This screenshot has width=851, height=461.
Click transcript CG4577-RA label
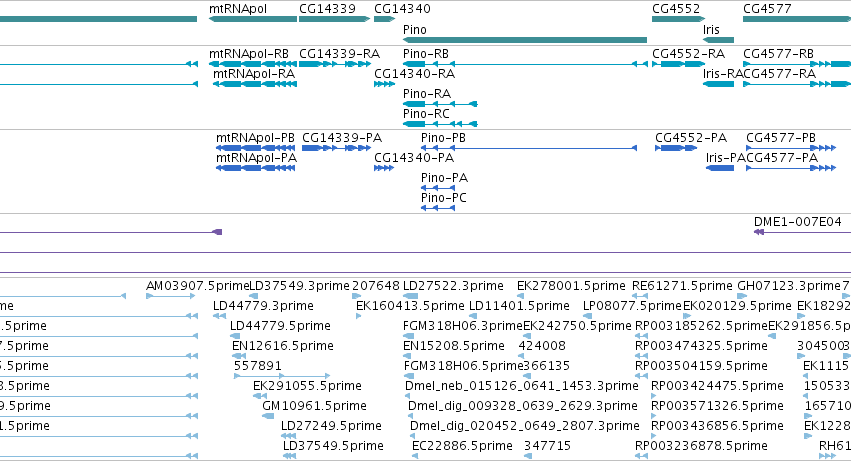779,74
